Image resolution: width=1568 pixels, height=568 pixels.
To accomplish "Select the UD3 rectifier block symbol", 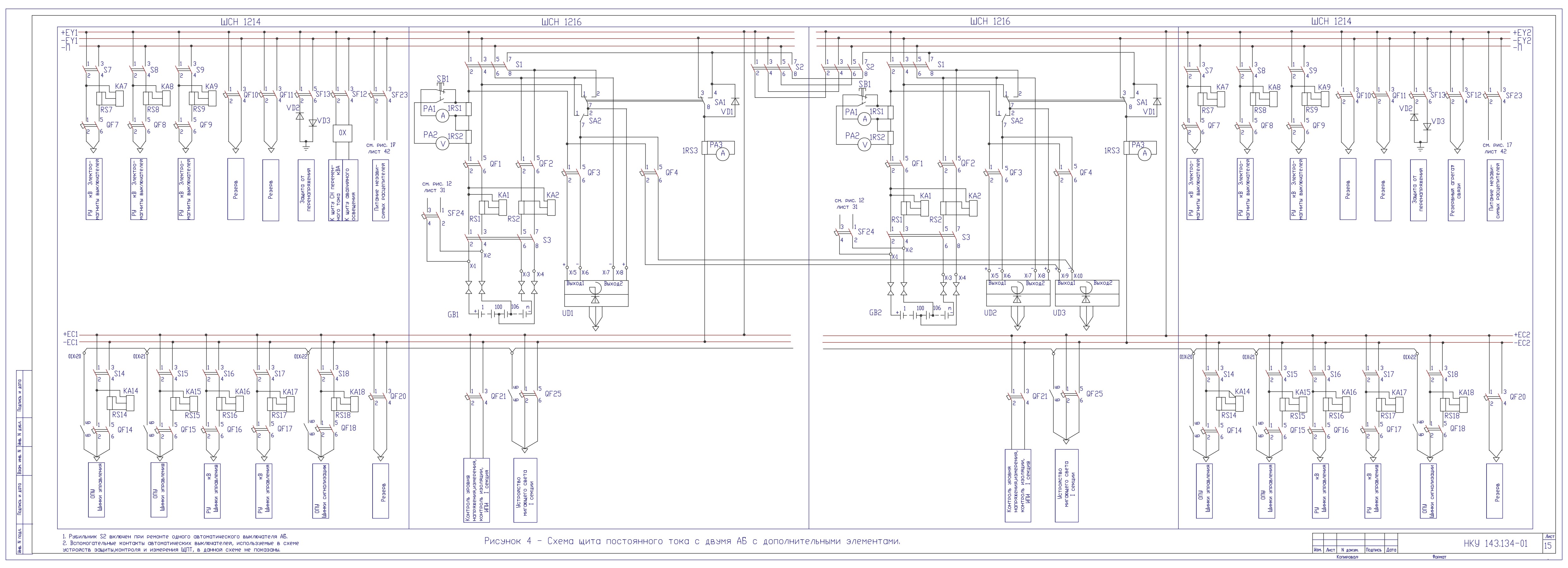I will (1086, 293).
